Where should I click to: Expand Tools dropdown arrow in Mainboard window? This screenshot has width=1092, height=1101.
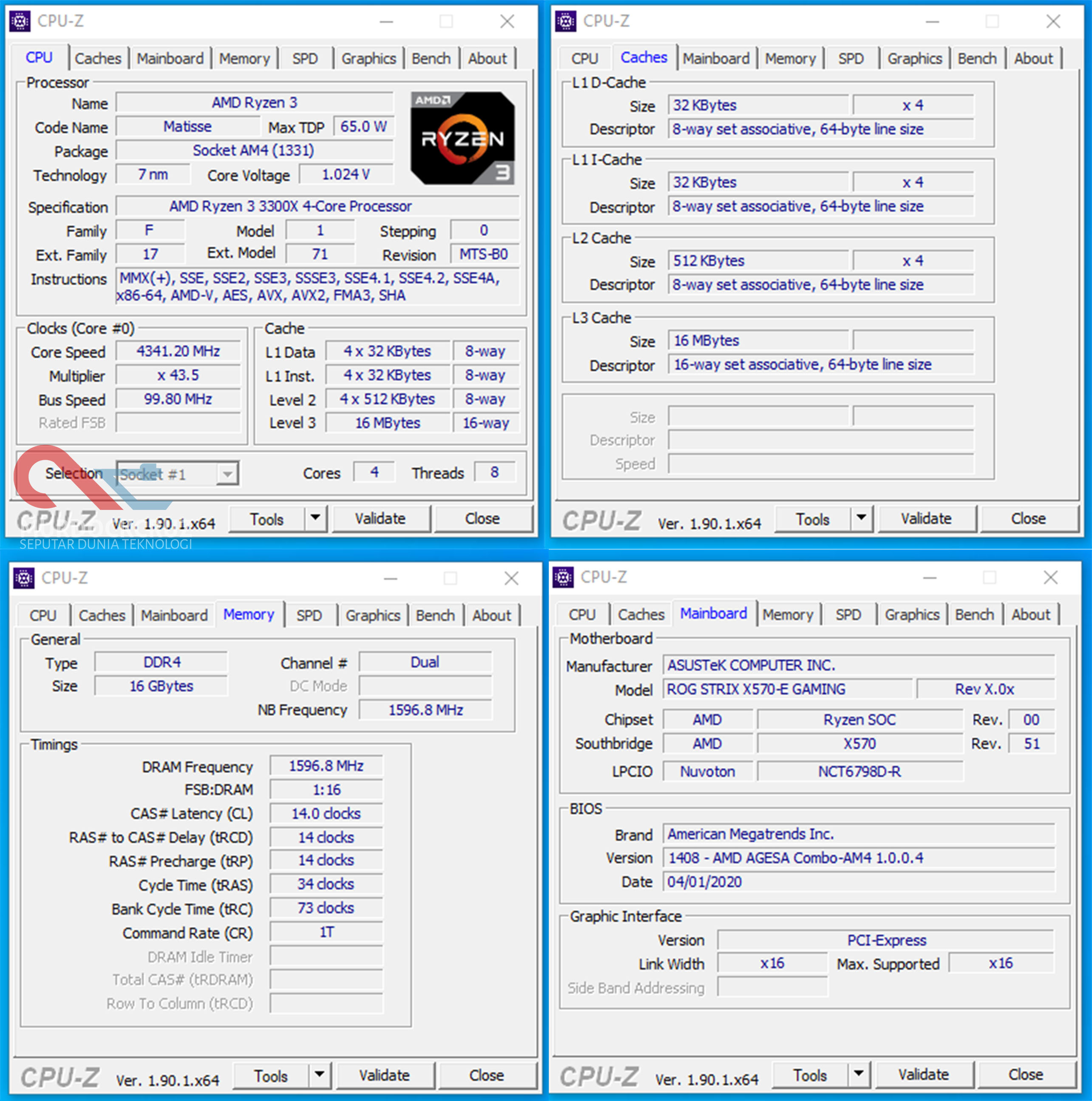tap(859, 1075)
